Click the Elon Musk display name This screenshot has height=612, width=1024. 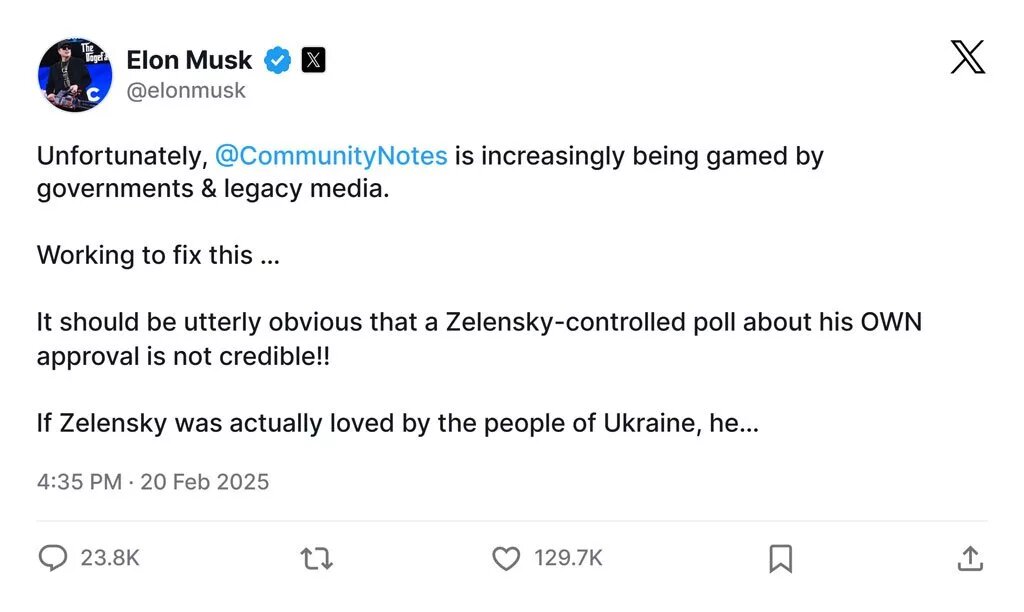tap(189, 60)
